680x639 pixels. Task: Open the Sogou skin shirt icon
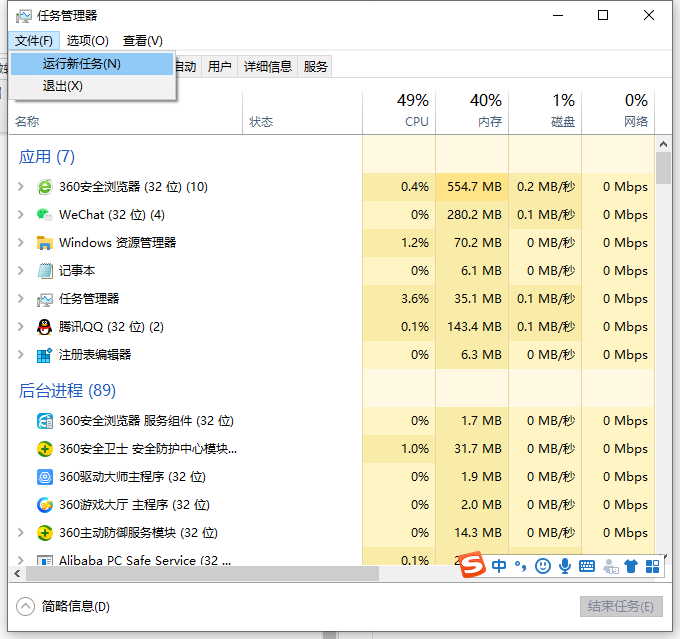tap(630, 566)
